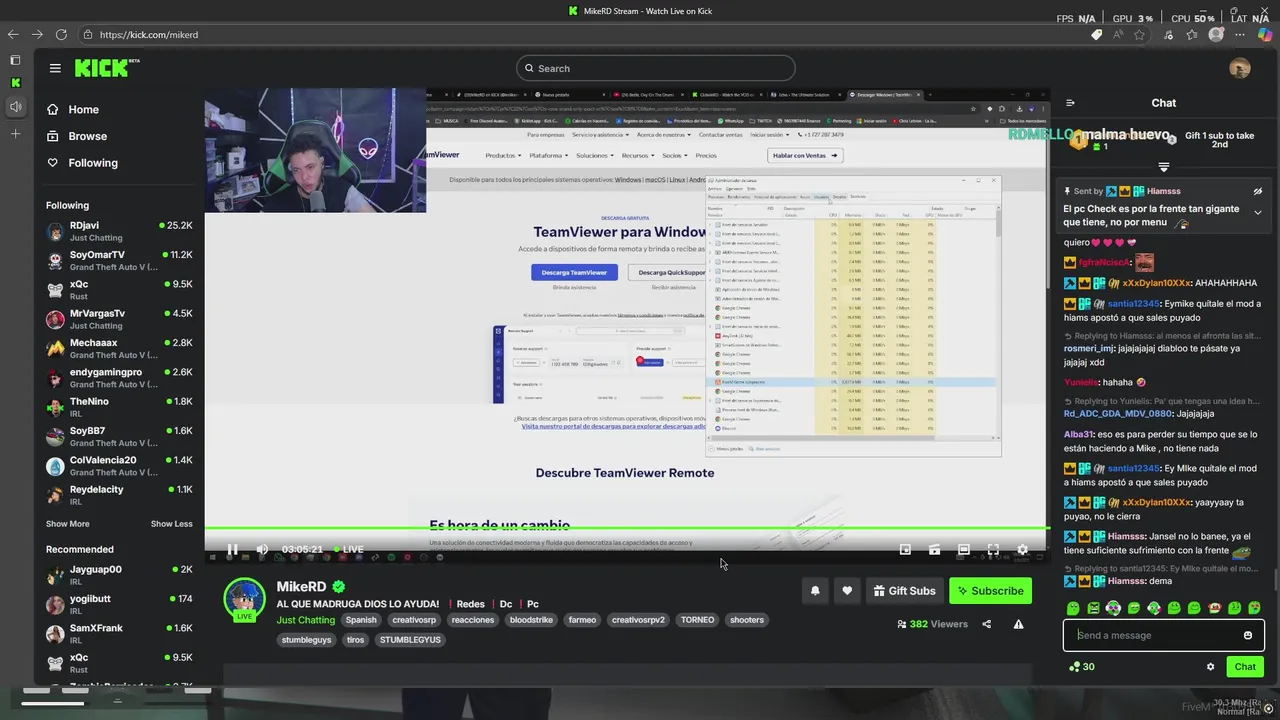
Task: Send chat message with Chat button
Action: (1245, 667)
